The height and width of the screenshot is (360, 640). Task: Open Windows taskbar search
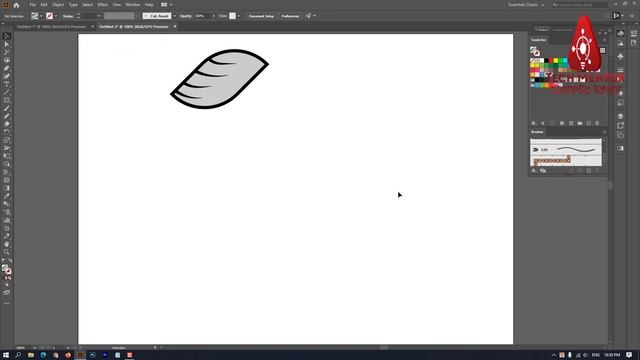point(18,355)
